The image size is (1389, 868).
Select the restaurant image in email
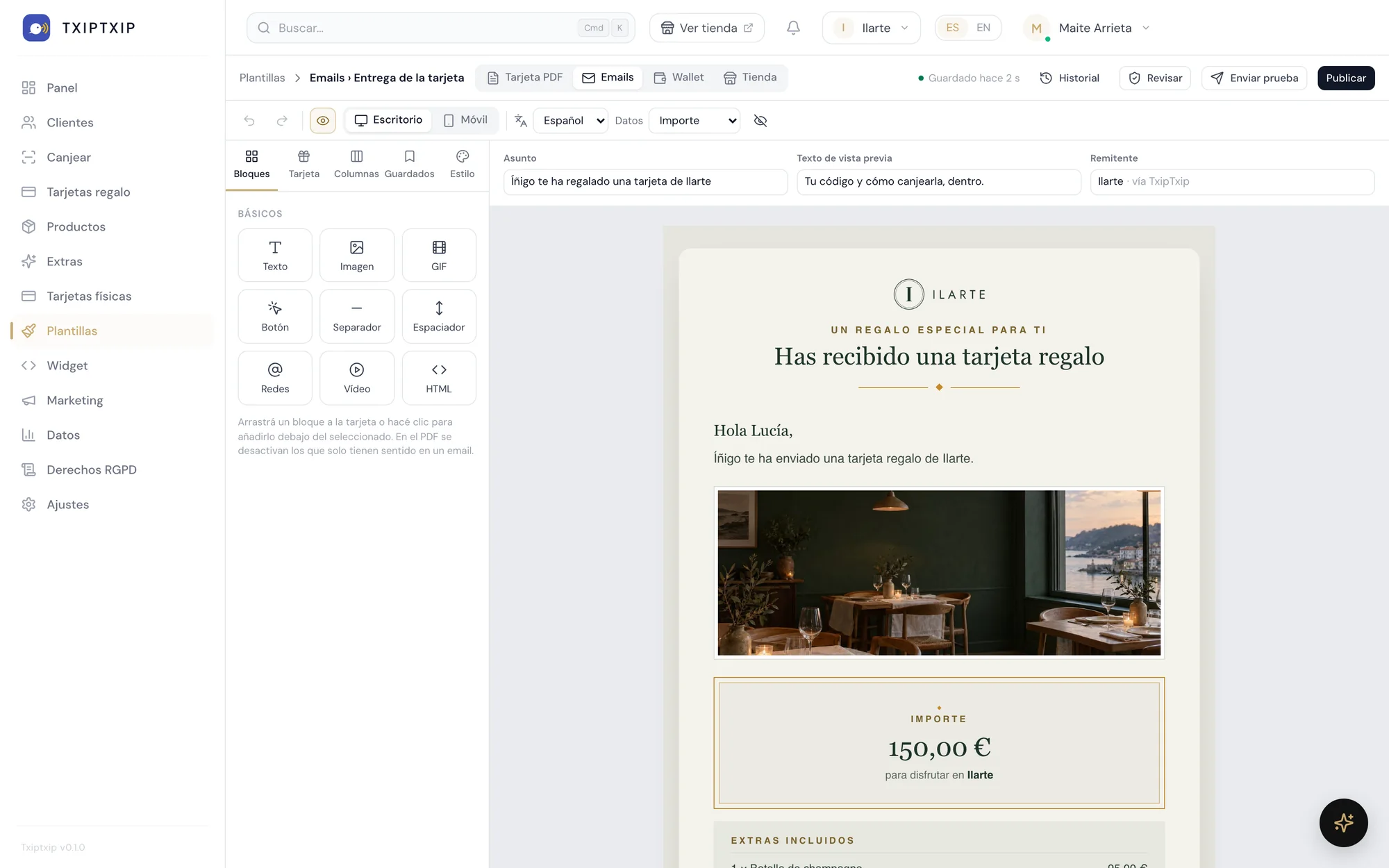[939, 573]
